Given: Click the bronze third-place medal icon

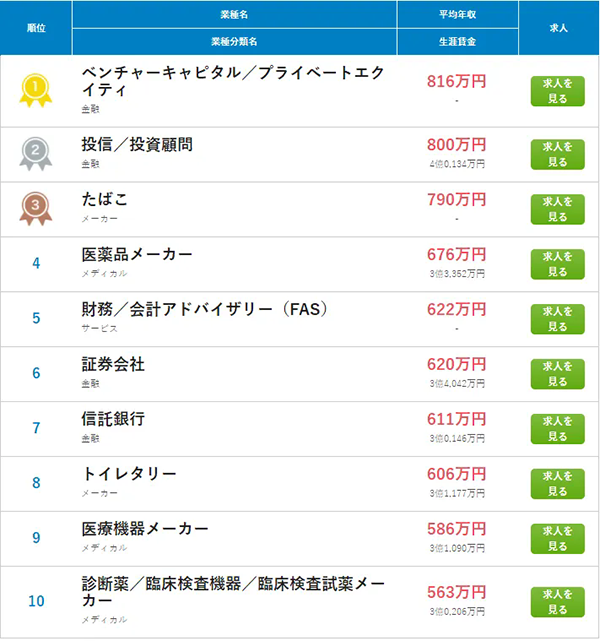Looking at the screenshot, I should point(36,208).
